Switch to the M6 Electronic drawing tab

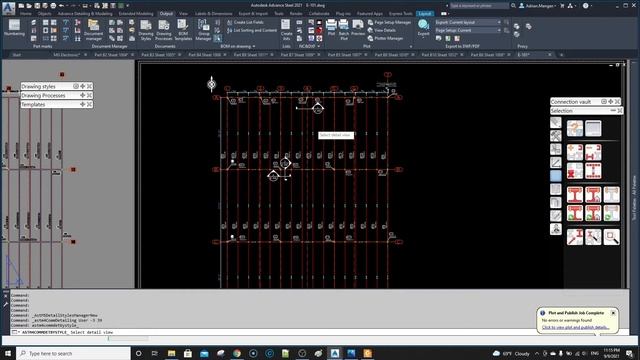pos(67,55)
